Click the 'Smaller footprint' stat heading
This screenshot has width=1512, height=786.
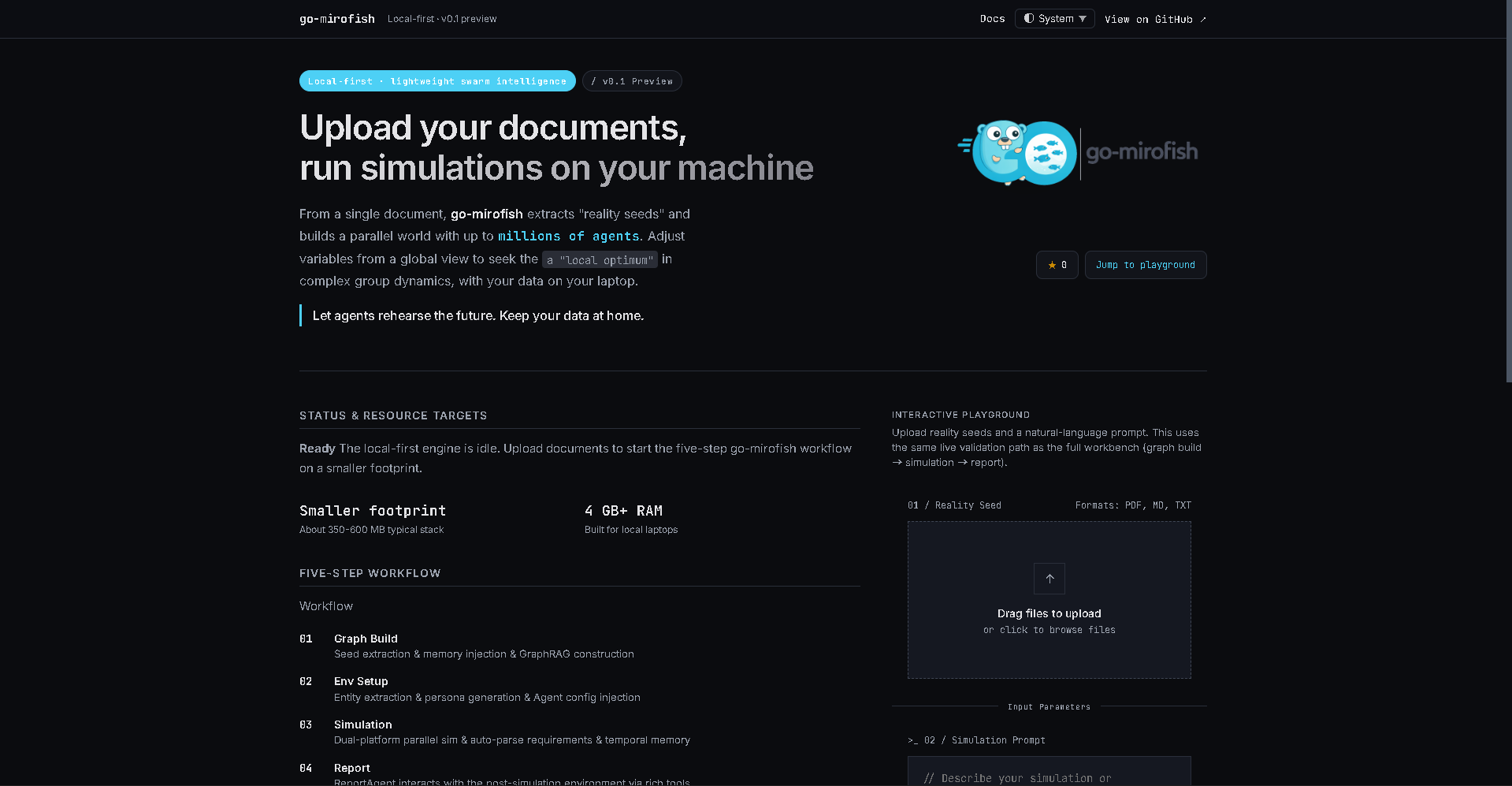click(x=373, y=511)
